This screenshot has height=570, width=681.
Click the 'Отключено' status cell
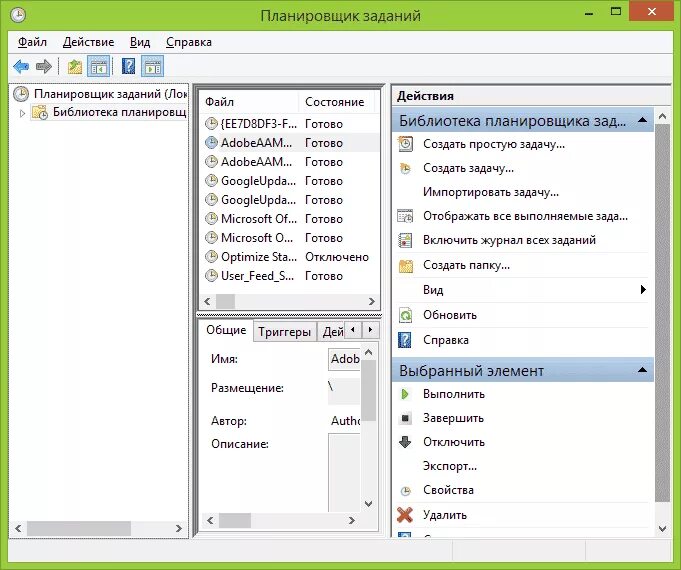tap(337, 257)
